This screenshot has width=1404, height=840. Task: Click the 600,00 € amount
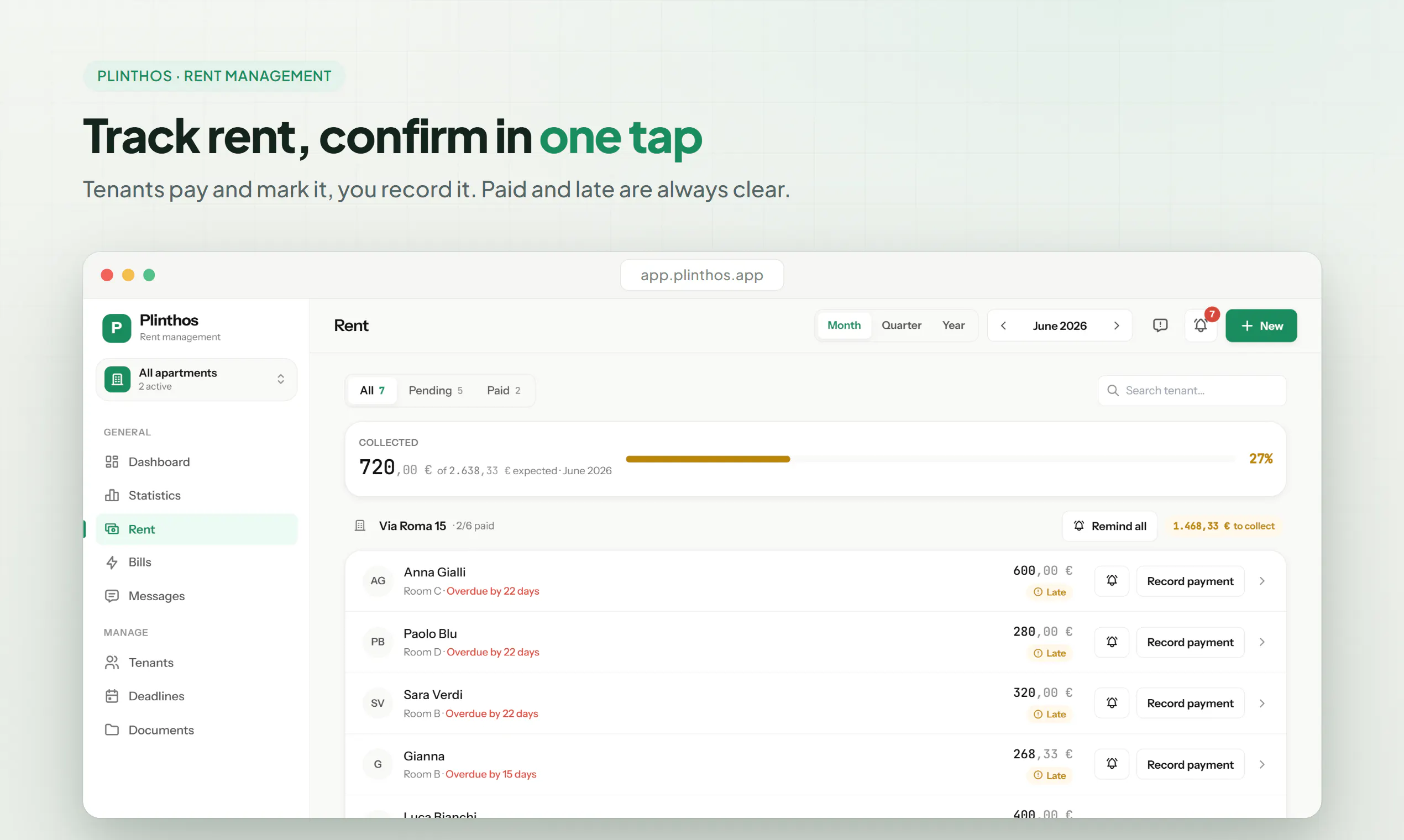point(1043,570)
